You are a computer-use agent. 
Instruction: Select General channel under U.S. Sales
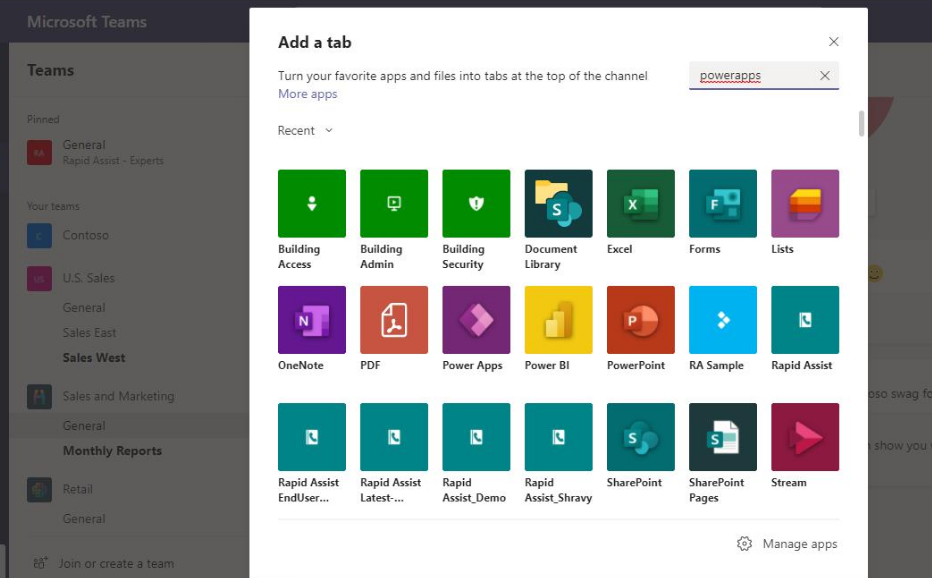tap(84, 307)
